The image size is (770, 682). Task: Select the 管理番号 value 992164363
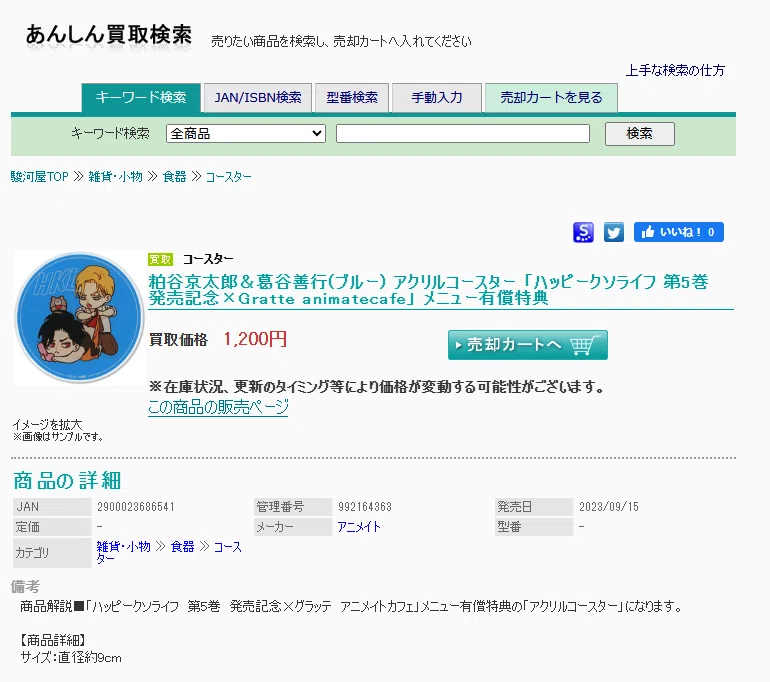click(x=365, y=507)
